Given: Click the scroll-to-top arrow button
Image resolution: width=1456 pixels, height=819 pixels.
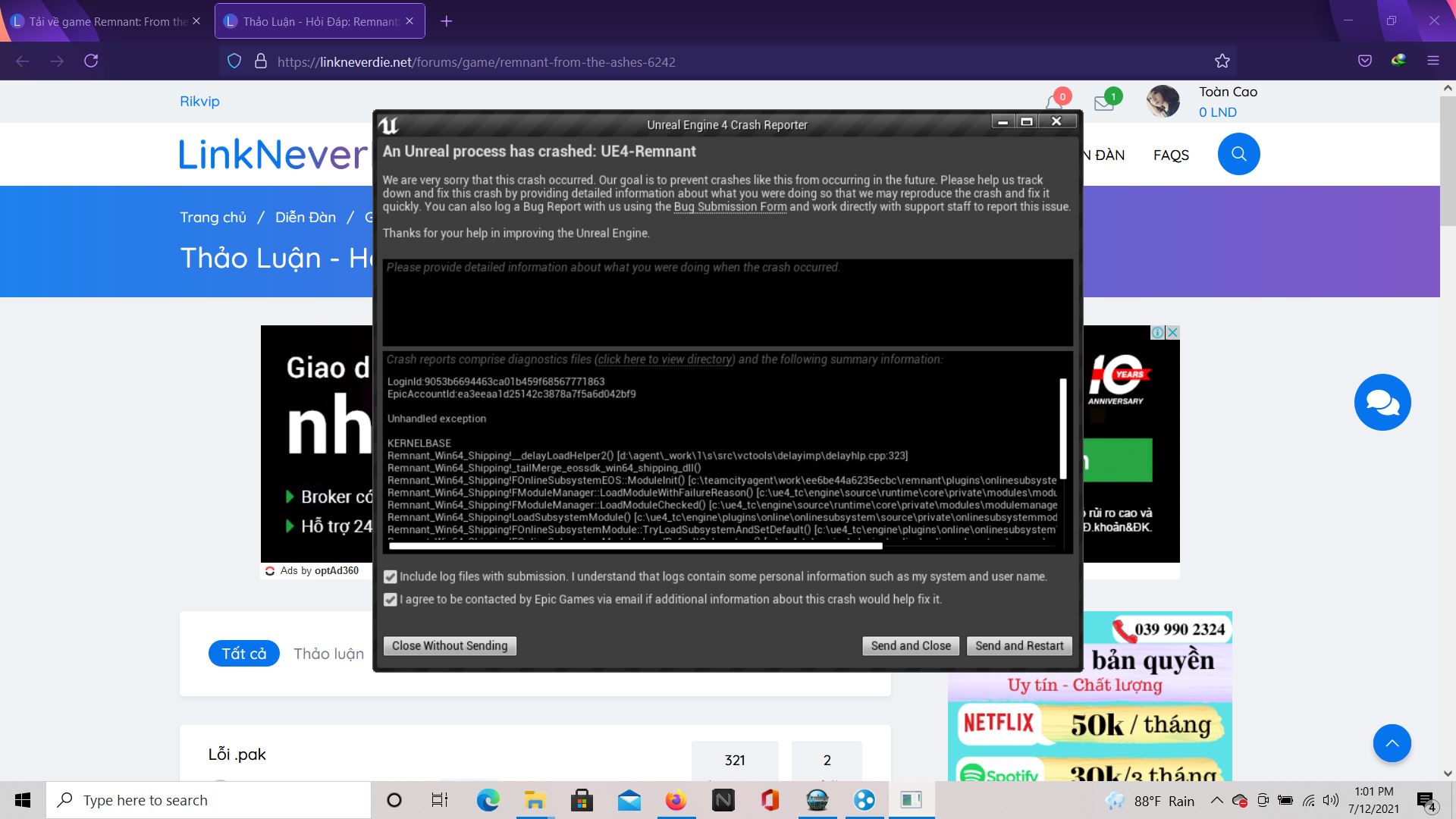Looking at the screenshot, I should coord(1392,743).
